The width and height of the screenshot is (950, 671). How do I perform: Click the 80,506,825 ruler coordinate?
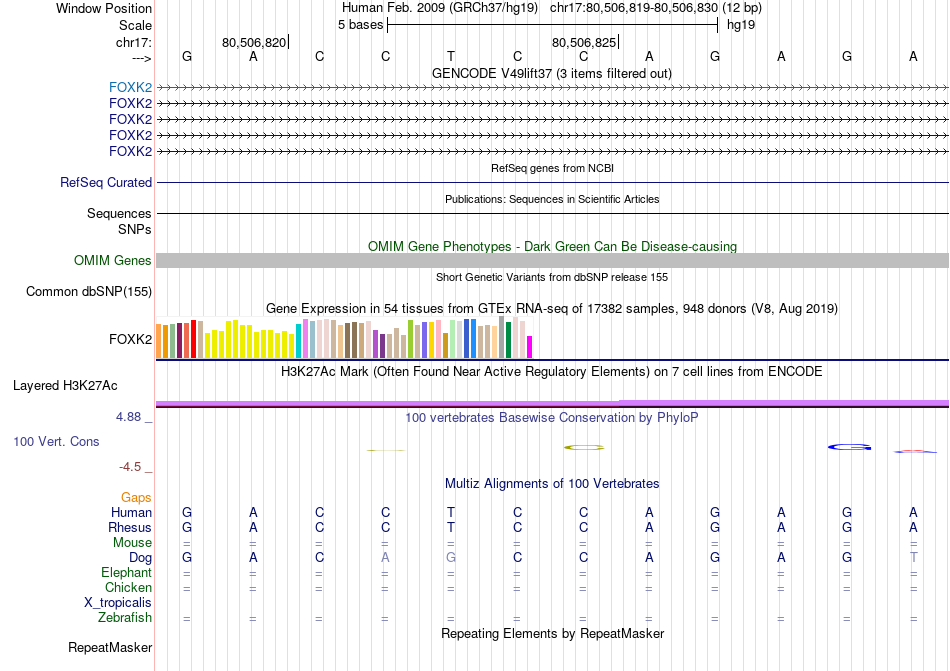click(x=583, y=42)
